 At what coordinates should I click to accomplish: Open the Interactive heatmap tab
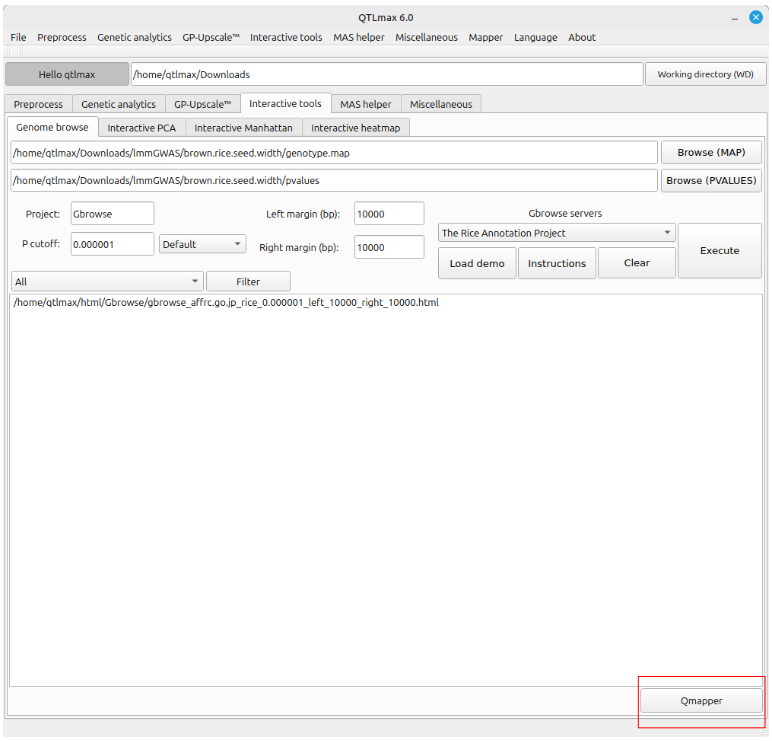click(355, 128)
